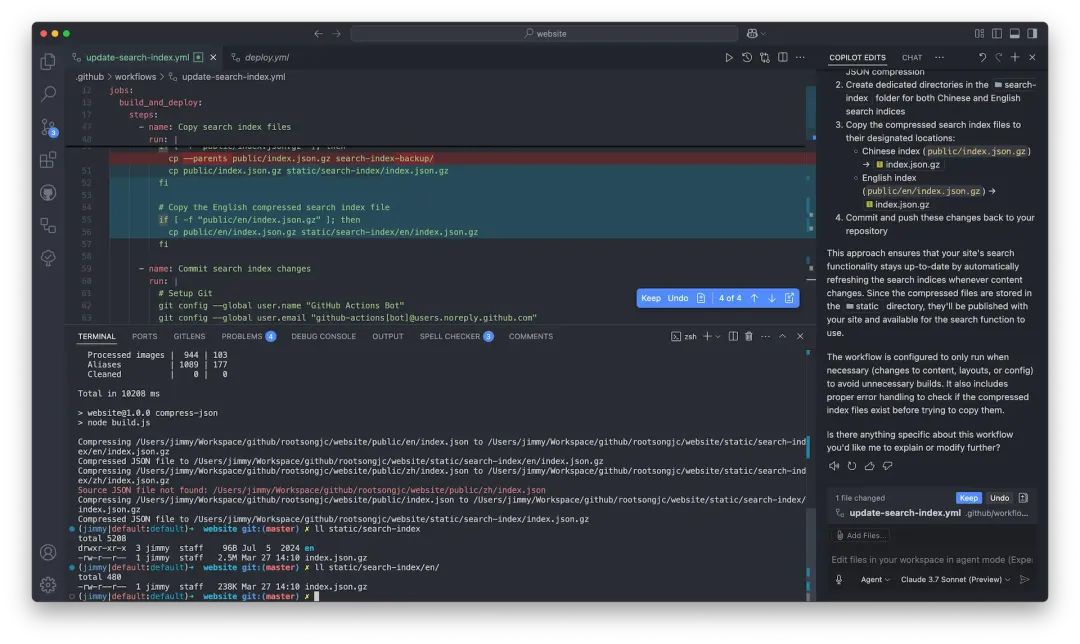Switch to the CHAT tab
This screenshot has width=1080, height=644.
[x=911, y=57]
